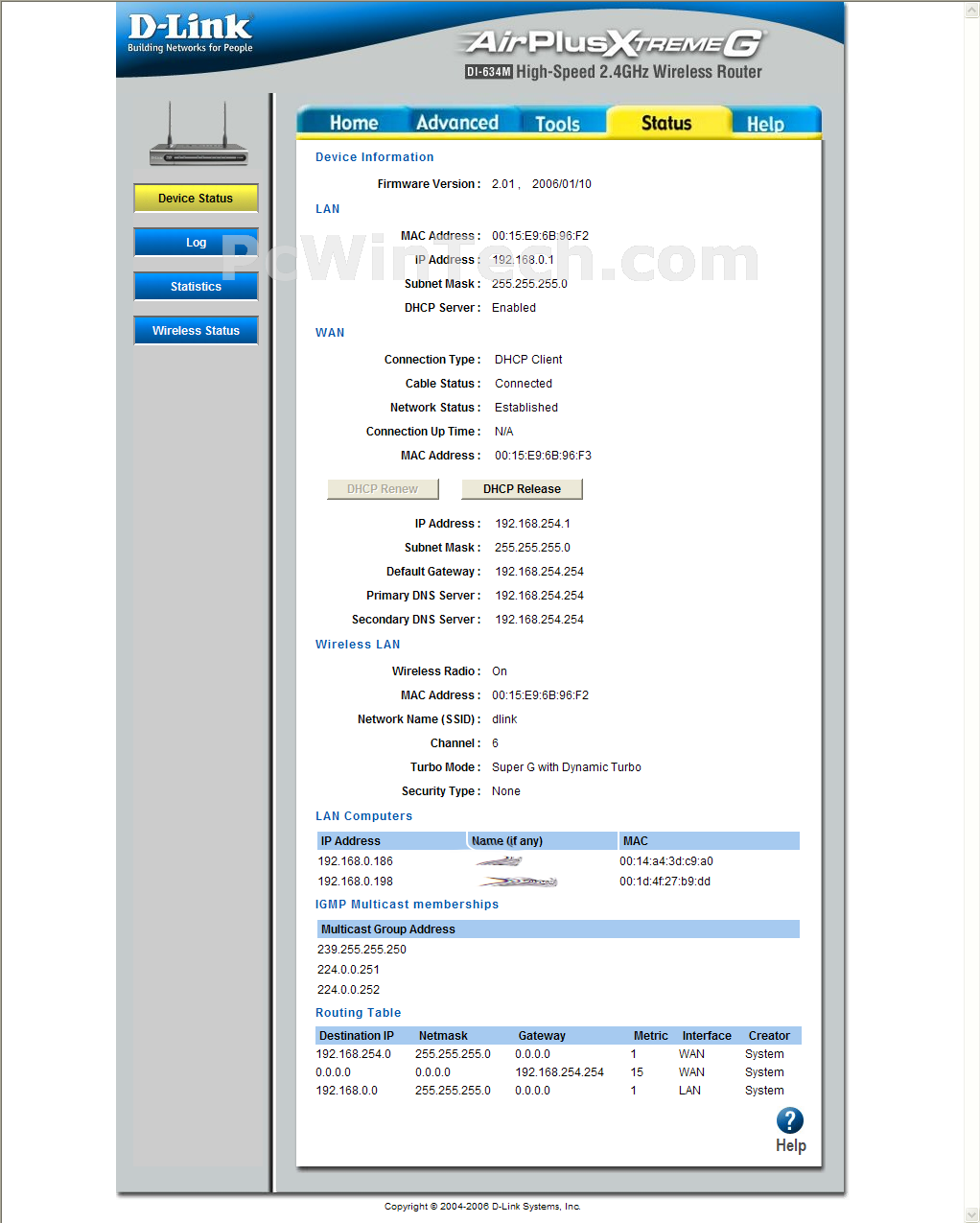
Task: Click multicast address 239.255.255.250
Action: 362,950
